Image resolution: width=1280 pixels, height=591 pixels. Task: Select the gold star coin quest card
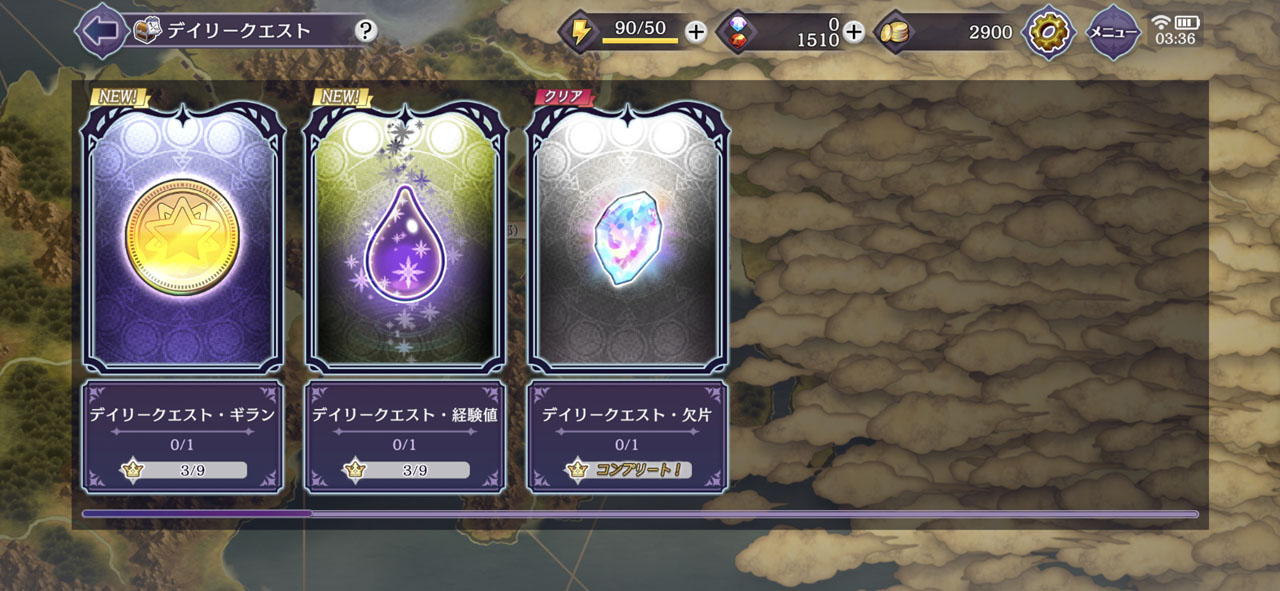tap(182, 237)
